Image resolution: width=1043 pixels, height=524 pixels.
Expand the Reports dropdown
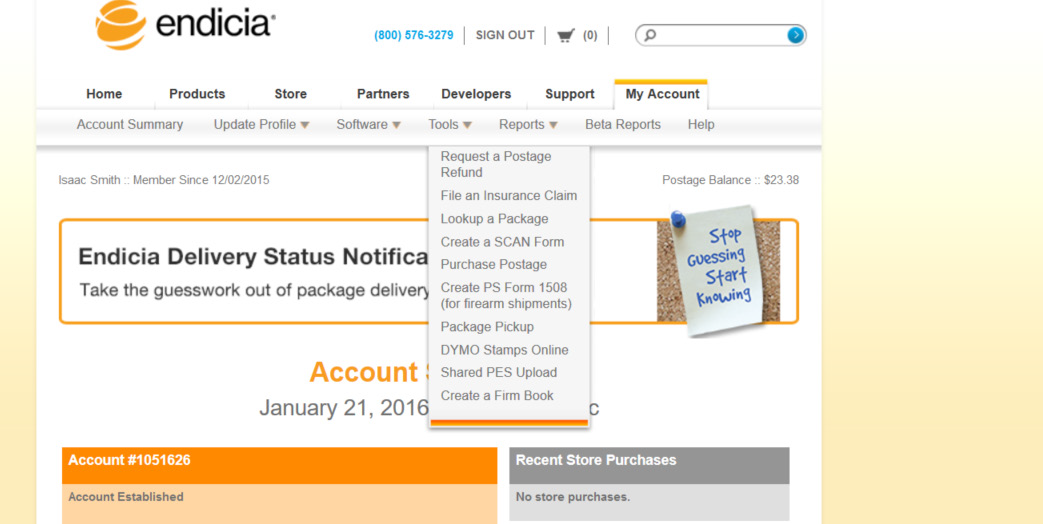528,124
